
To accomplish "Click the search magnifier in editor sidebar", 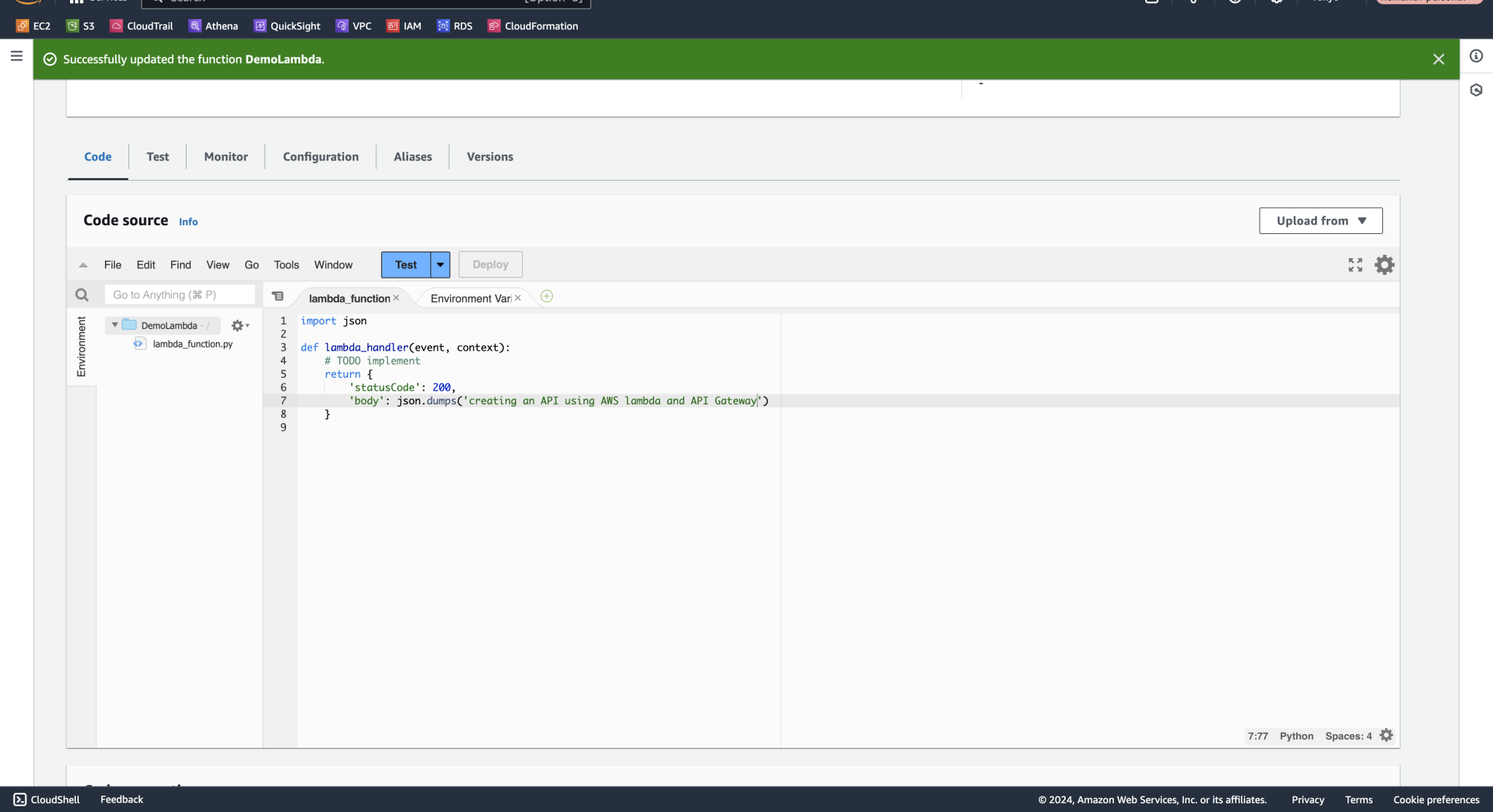I will point(82,294).
